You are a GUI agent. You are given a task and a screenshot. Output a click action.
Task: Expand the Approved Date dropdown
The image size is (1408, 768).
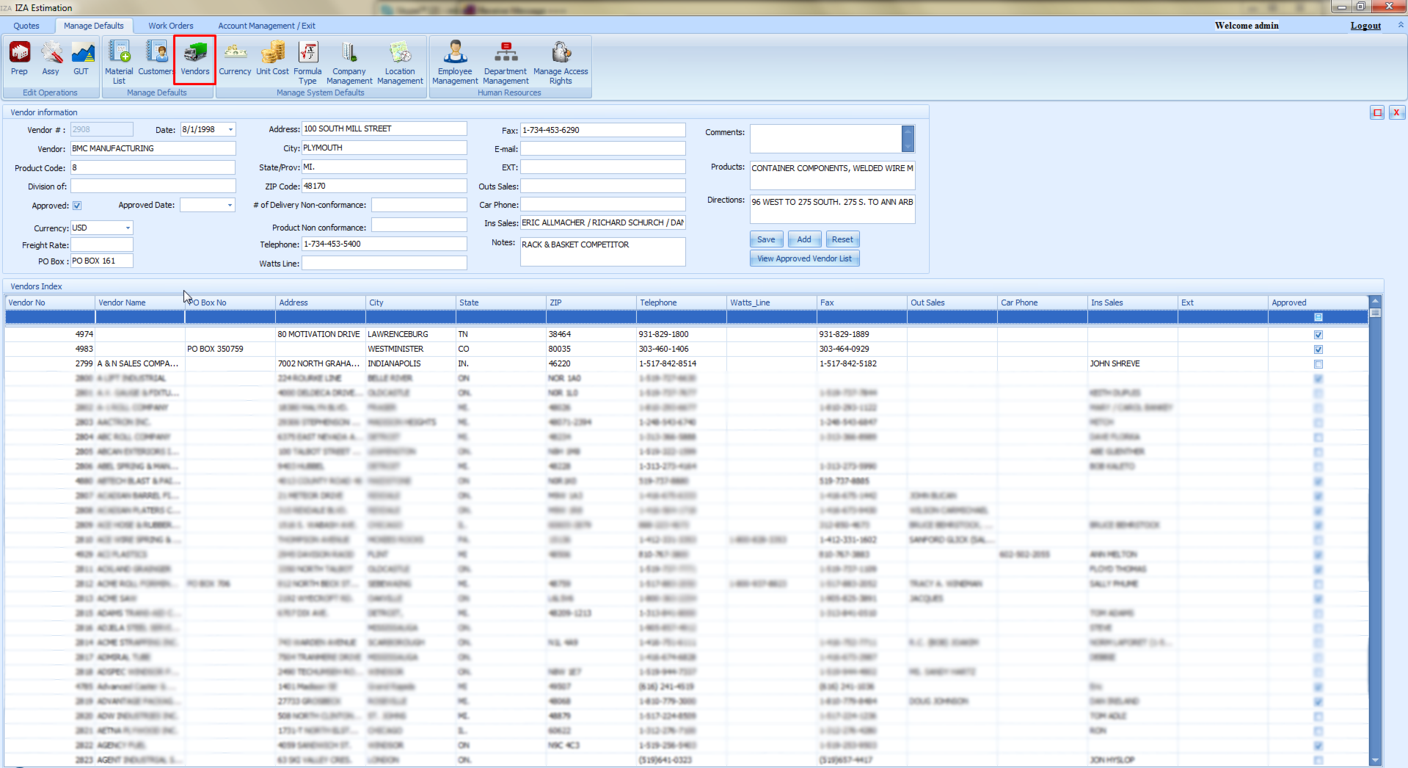tap(230, 206)
